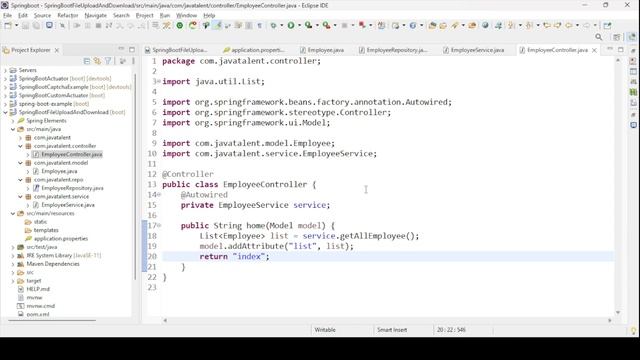Switch to the EmployeeRepository.java editor tab
640x360 pixels.
(393, 50)
